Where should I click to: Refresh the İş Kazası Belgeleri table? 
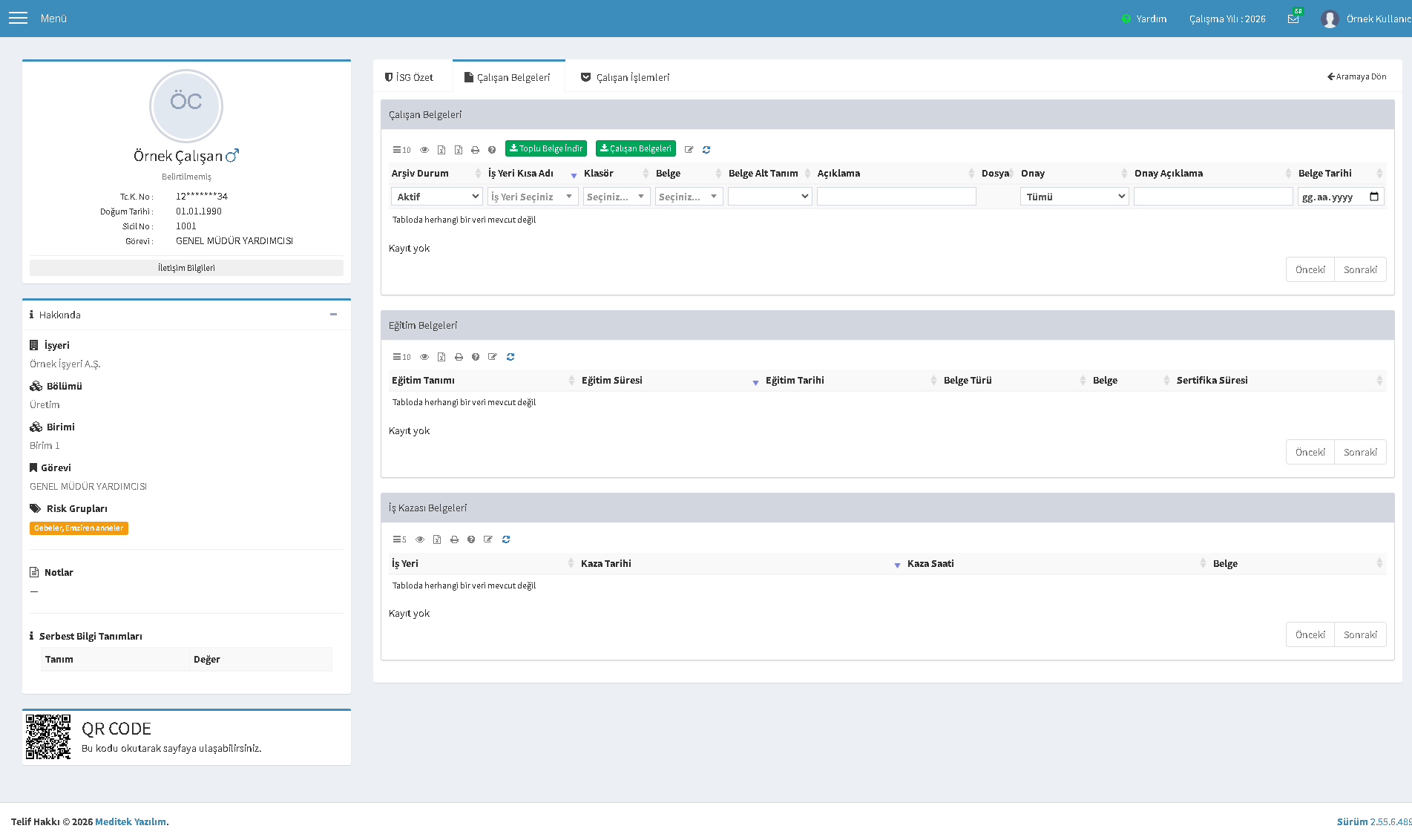click(506, 539)
